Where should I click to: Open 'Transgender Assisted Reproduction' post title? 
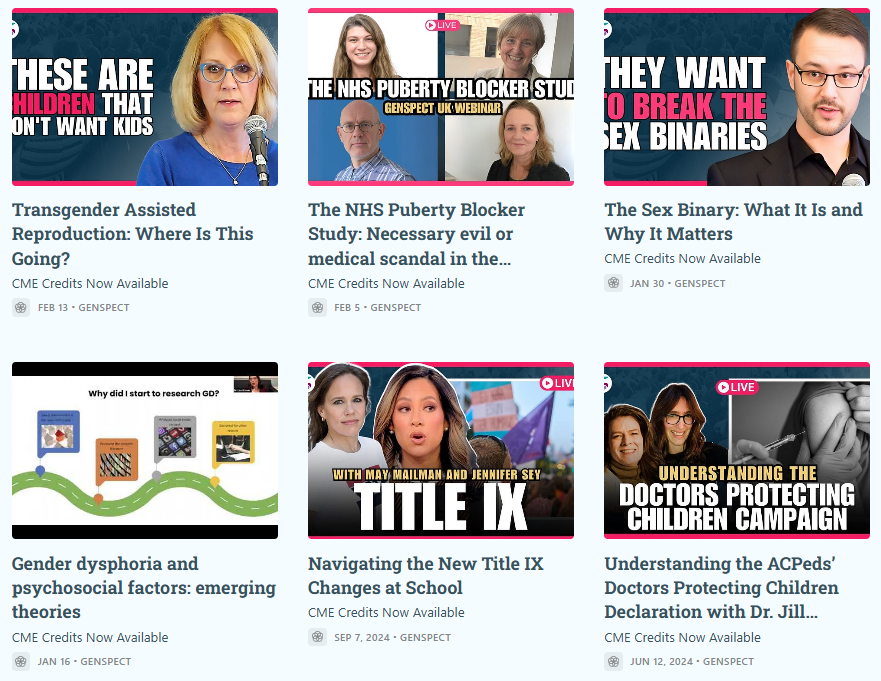[133, 234]
